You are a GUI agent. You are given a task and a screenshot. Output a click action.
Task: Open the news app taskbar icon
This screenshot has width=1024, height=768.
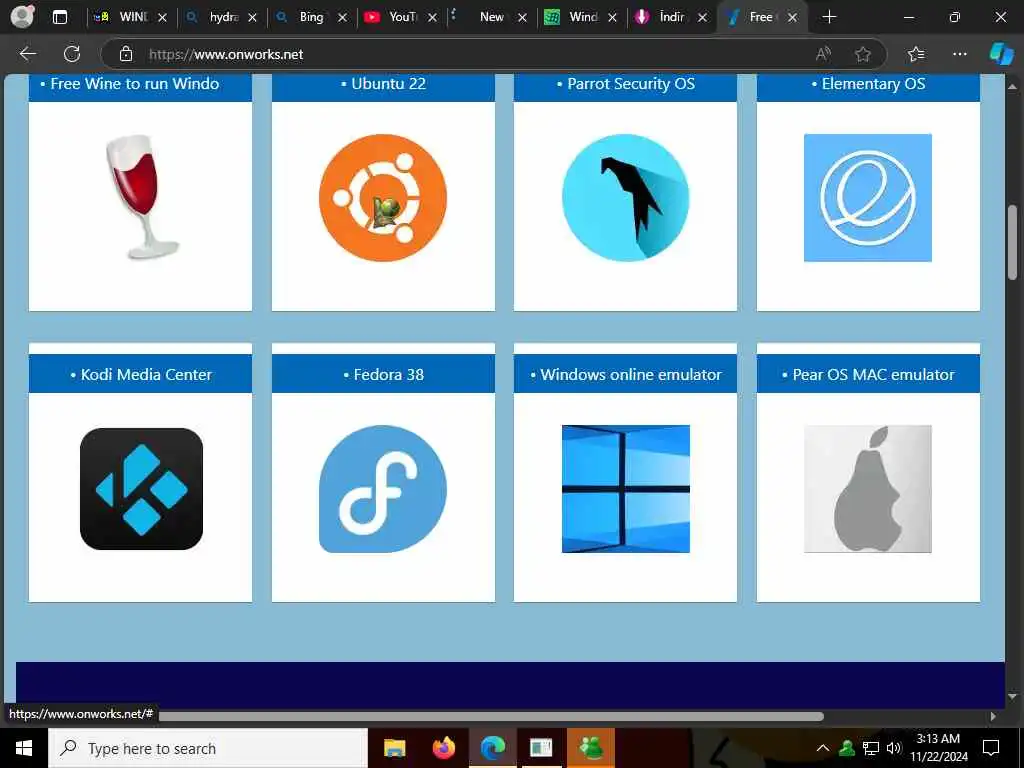[541, 748]
